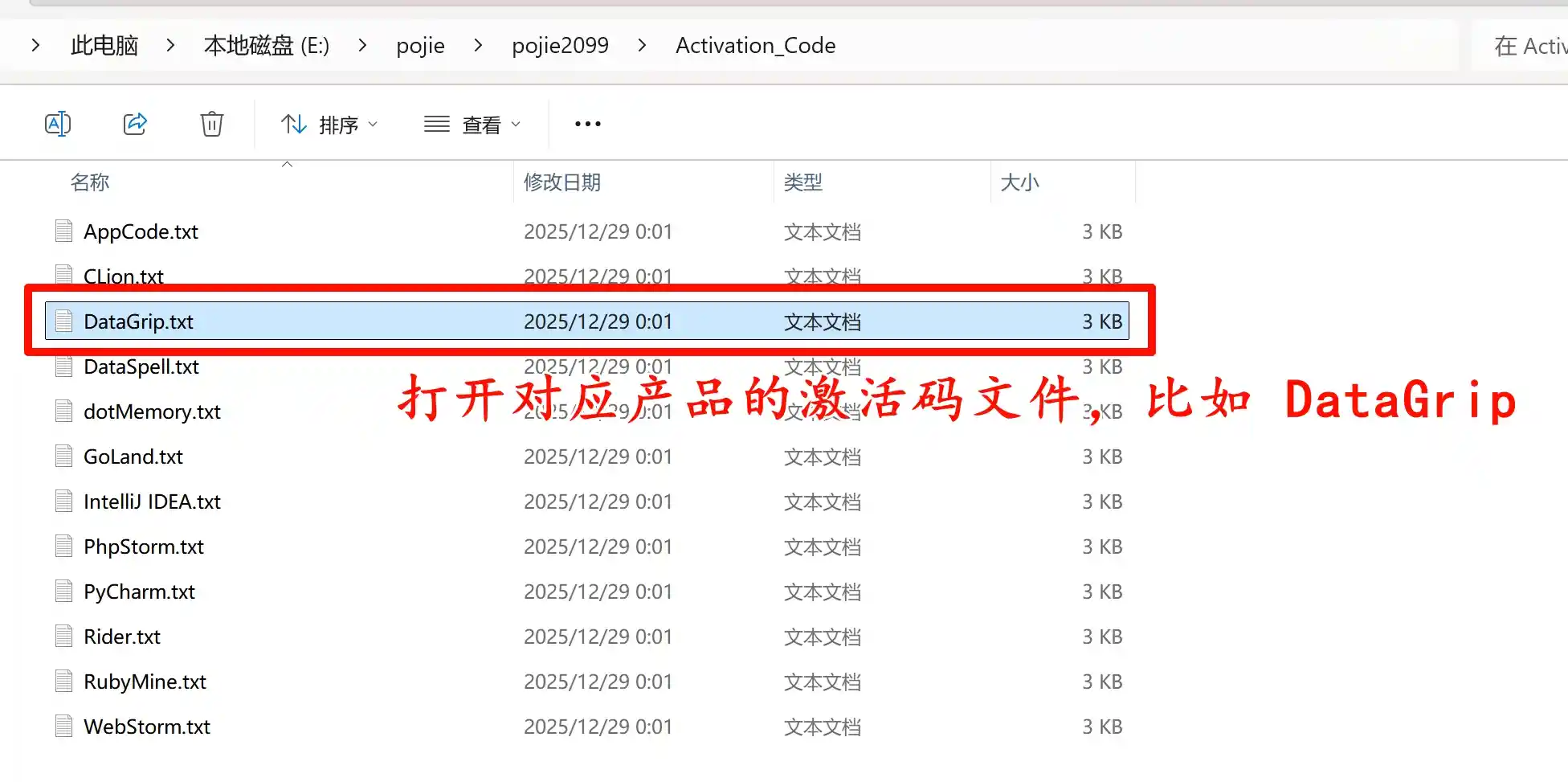Go to 本地磁盘 (E:) in address bar
1568x782 pixels.
tap(266, 46)
